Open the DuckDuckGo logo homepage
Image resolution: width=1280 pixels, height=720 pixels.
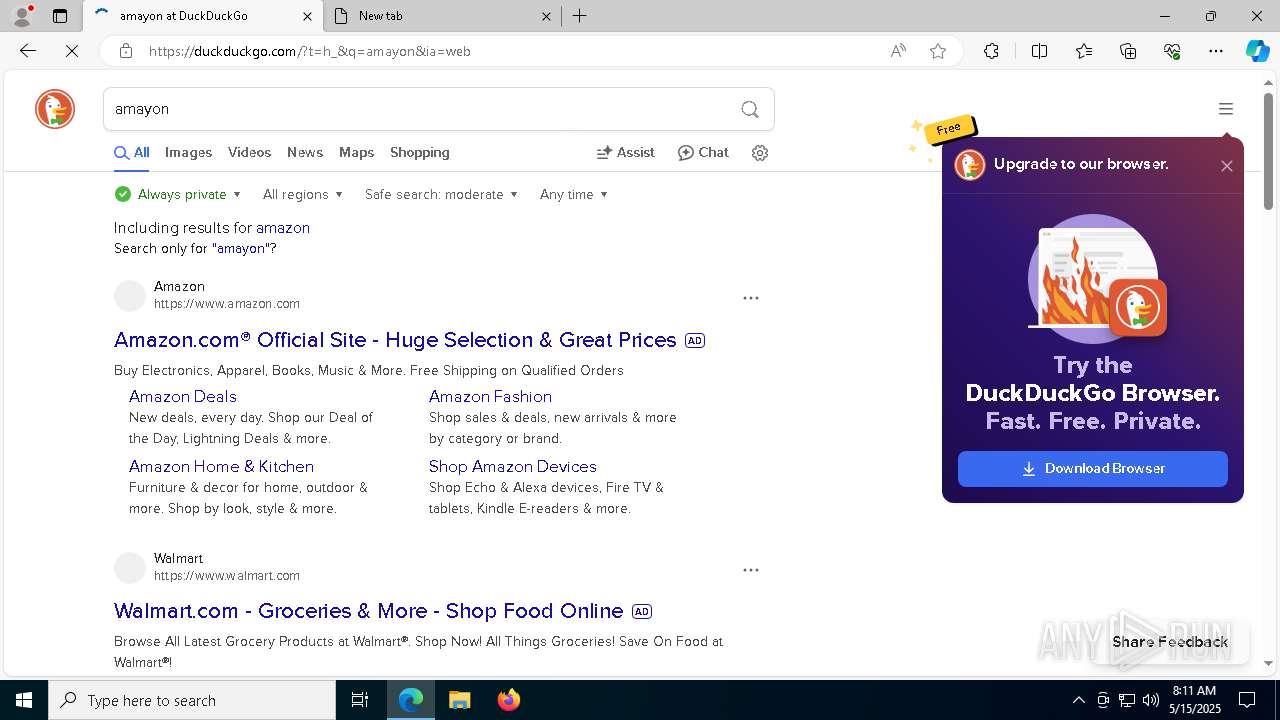55,109
